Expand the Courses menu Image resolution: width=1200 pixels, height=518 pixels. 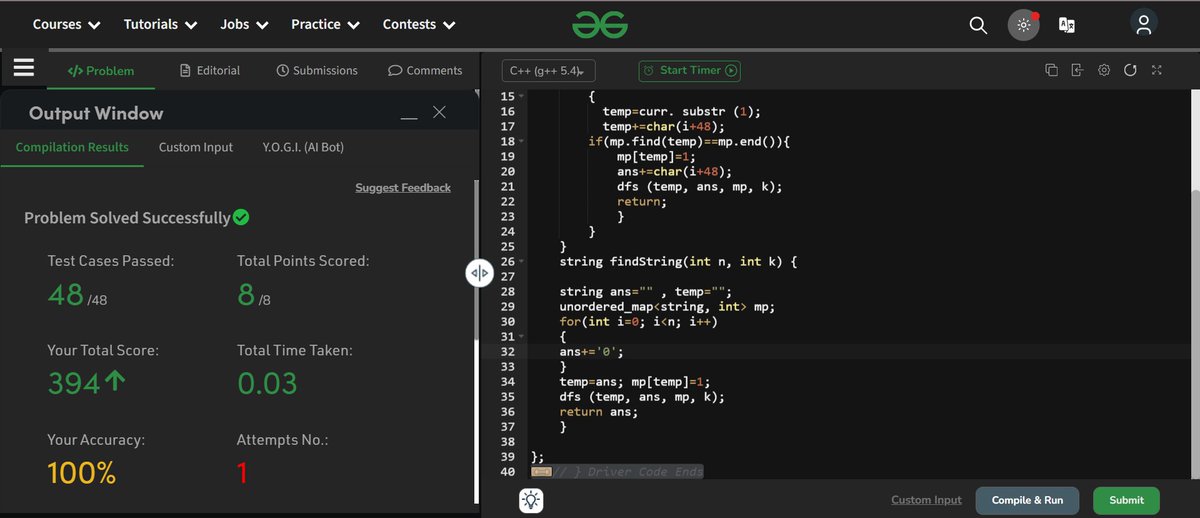[67, 24]
